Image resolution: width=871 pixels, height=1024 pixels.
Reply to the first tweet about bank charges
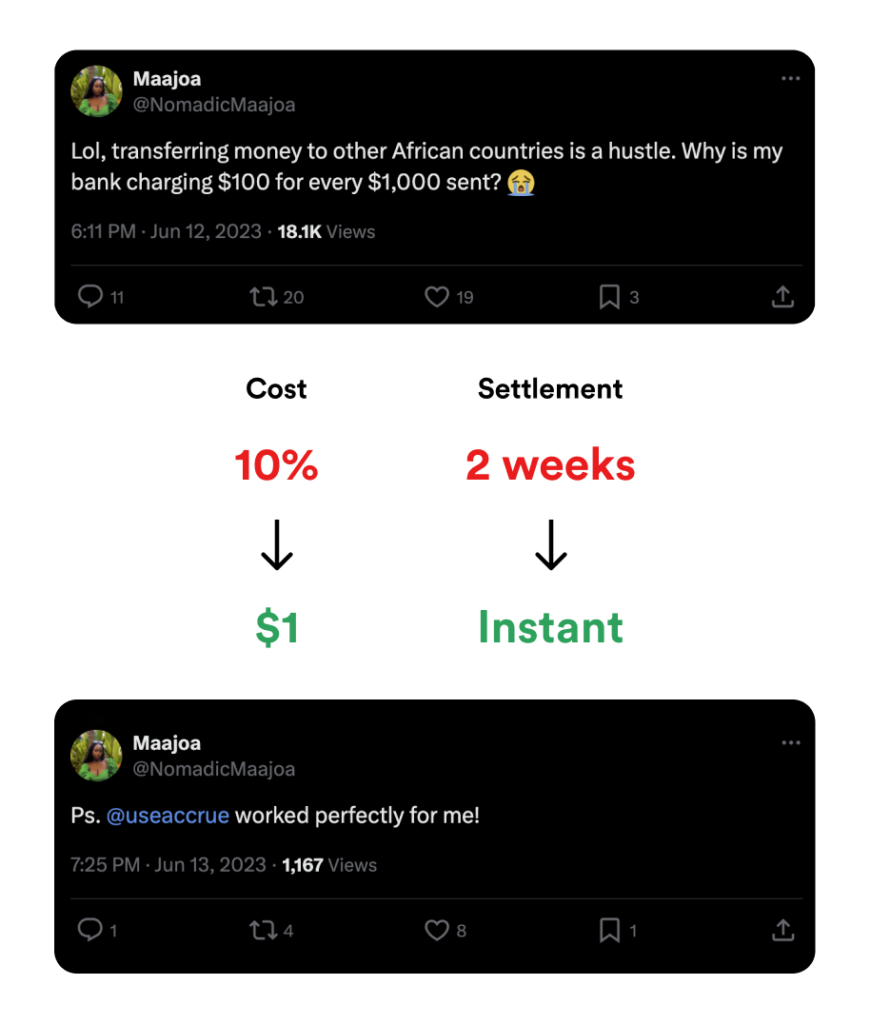coord(91,297)
